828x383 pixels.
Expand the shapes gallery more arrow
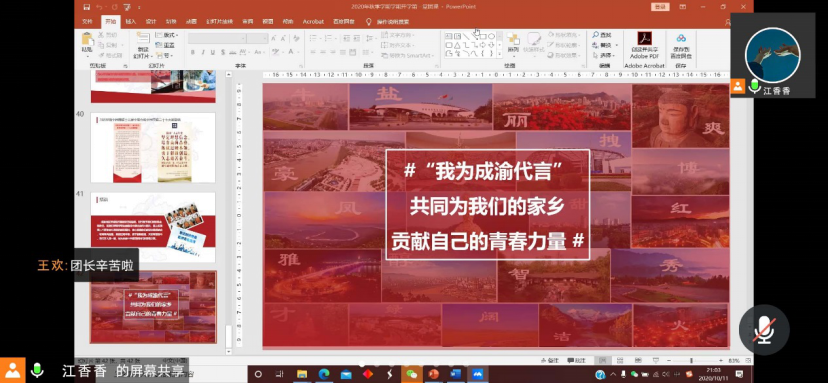[500, 53]
